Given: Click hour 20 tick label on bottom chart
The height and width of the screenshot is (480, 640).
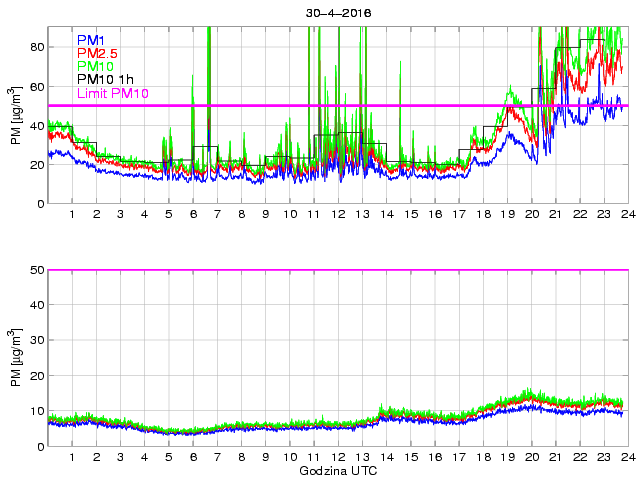Looking at the screenshot, I should (531, 457).
